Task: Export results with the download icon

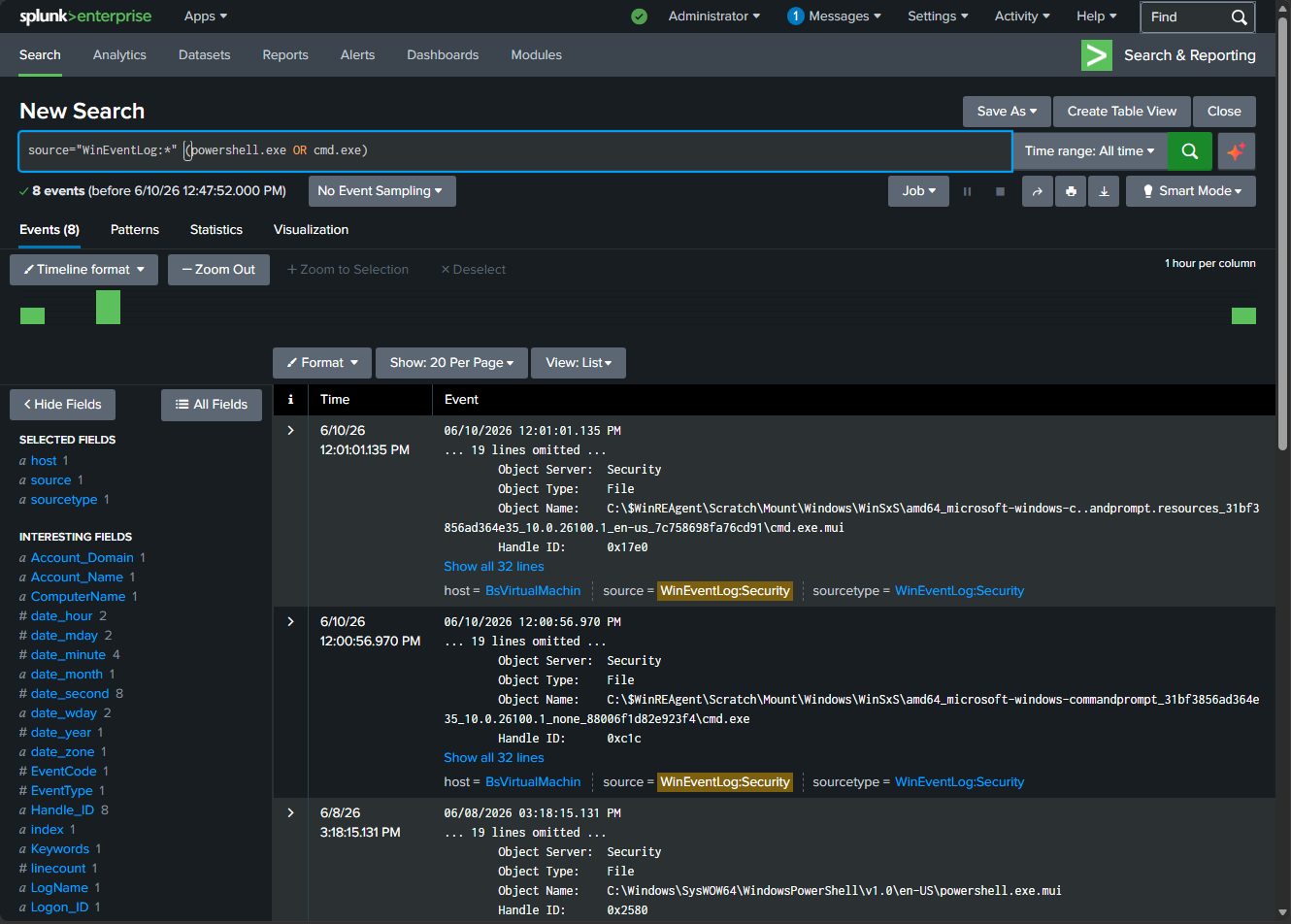Action: pos(1104,191)
